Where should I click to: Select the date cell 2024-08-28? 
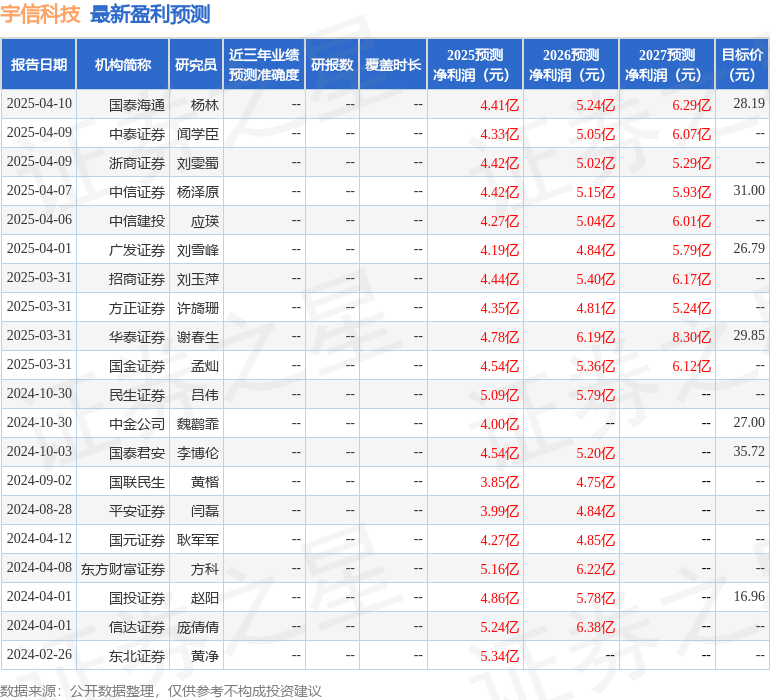tap(39, 509)
